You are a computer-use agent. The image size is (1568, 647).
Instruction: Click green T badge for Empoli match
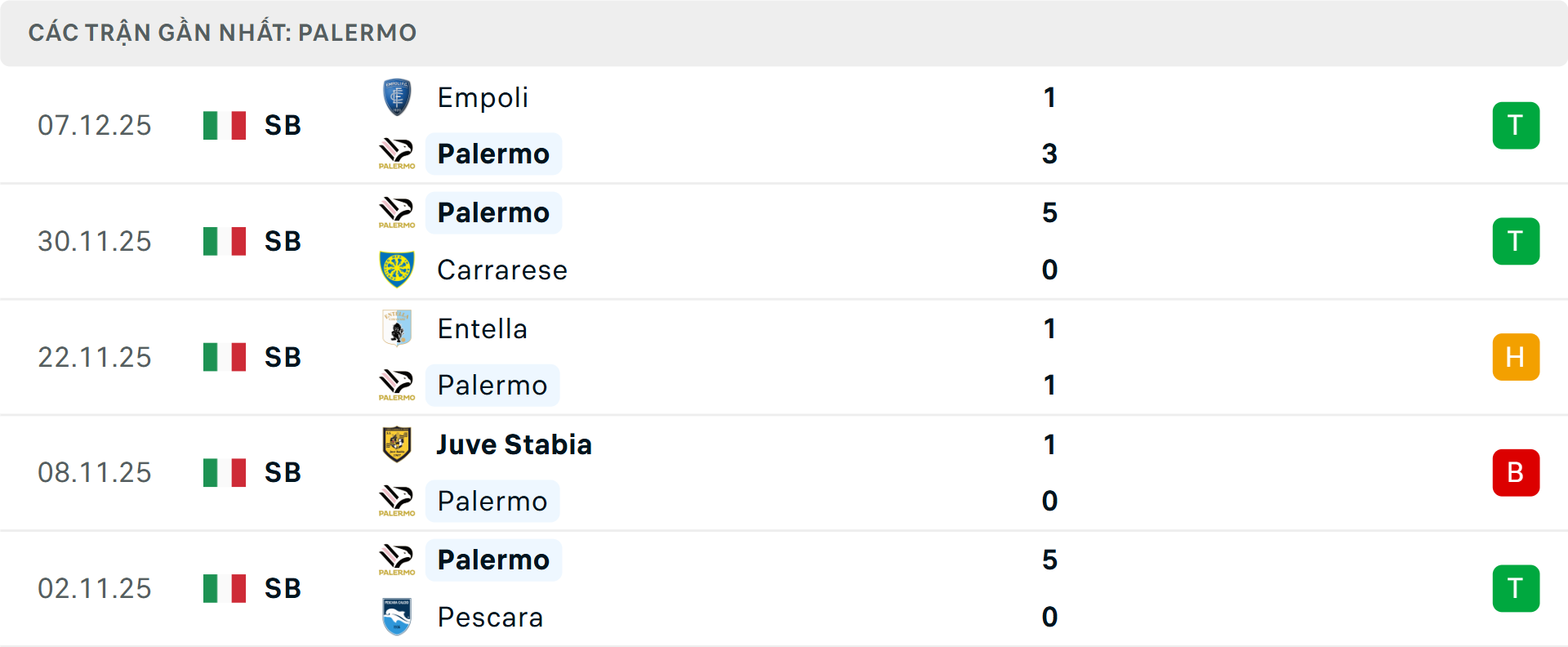(1516, 125)
